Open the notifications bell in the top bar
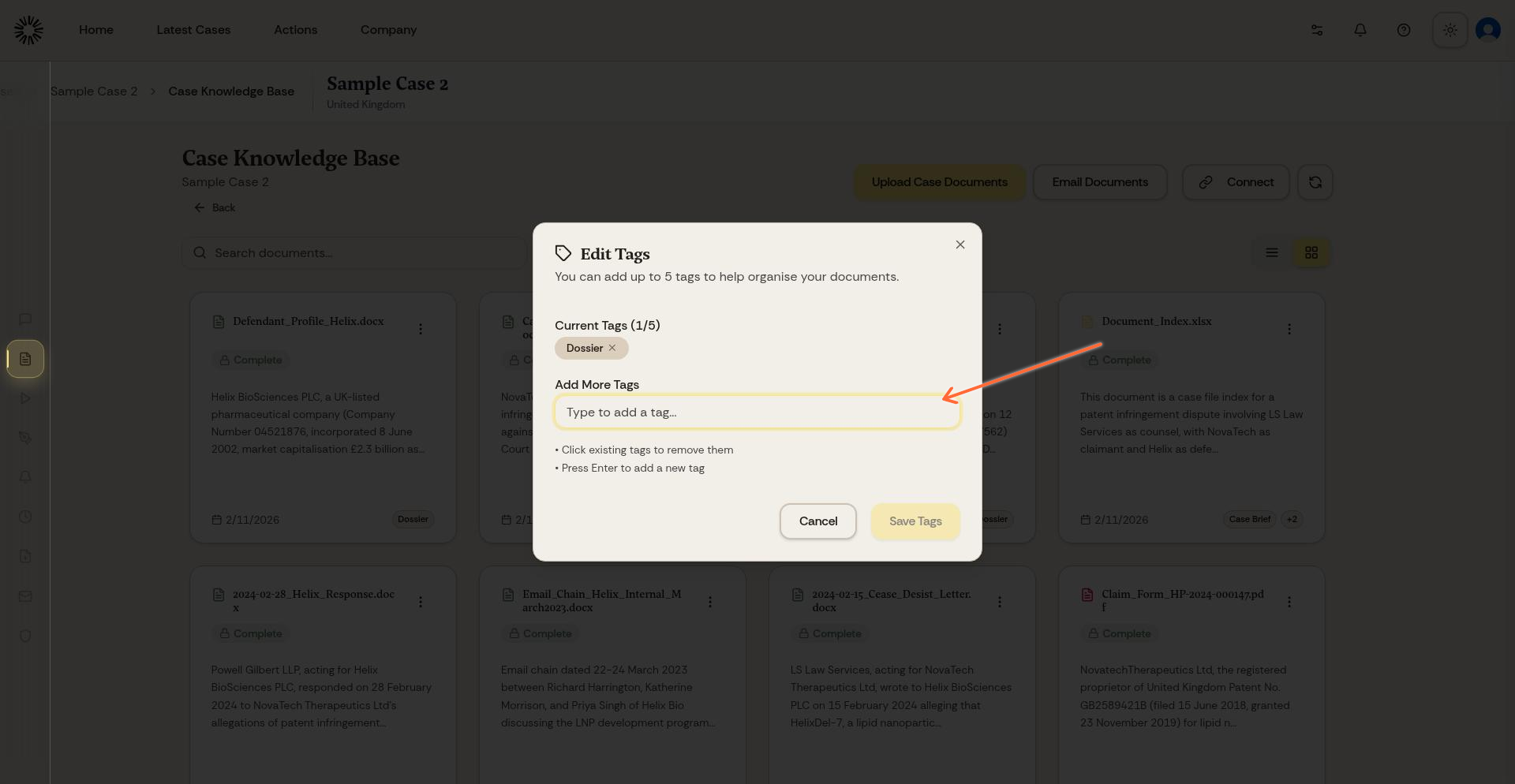The image size is (1515, 784). [x=1360, y=29]
